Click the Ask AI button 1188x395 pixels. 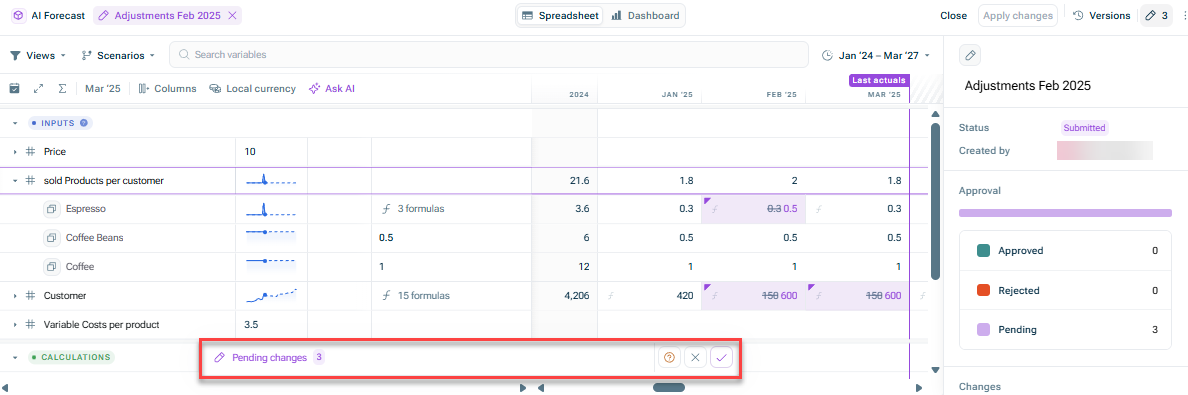pyautogui.click(x=332, y=89)
